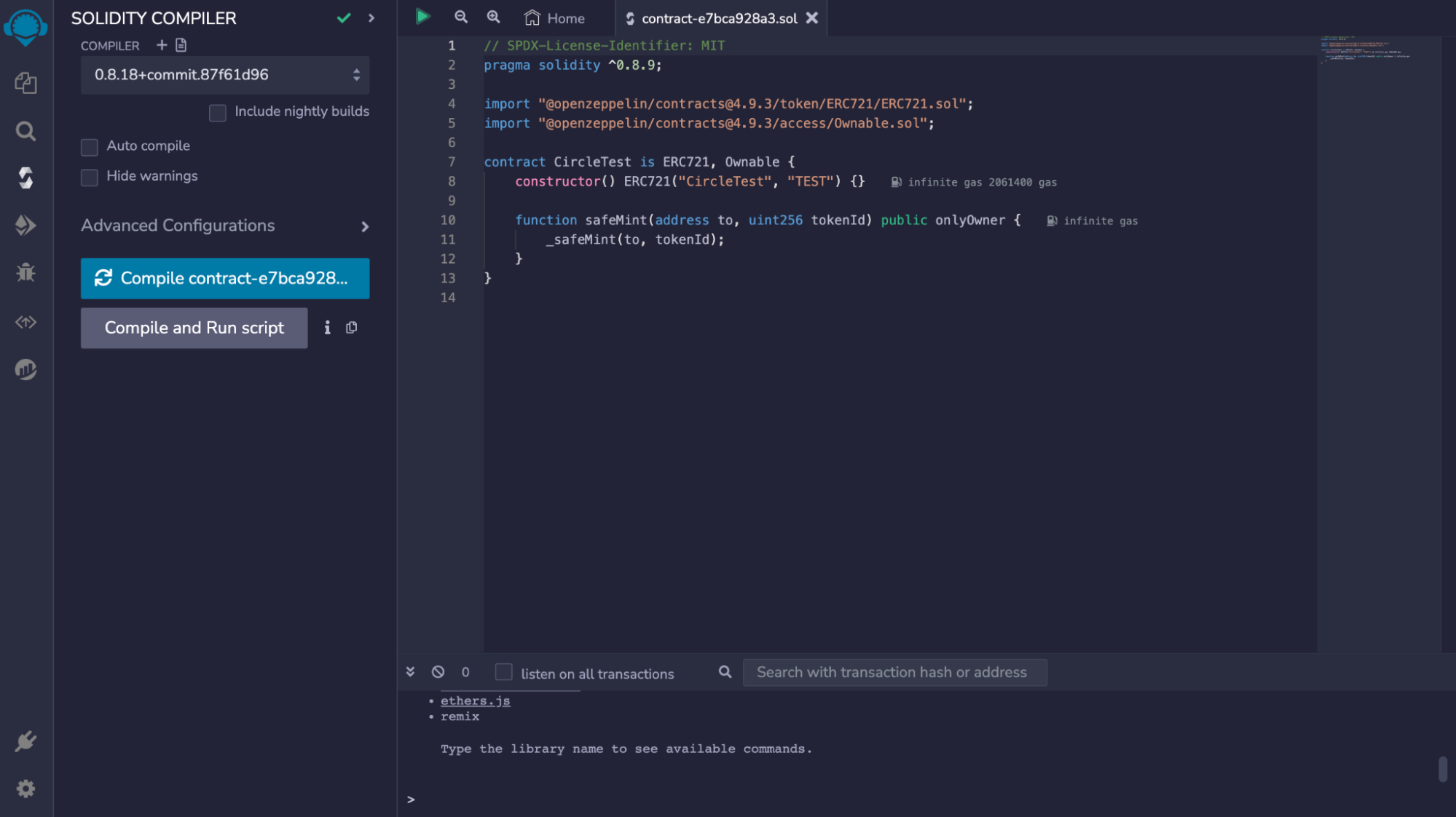Open the Deploy & Run Transactions icon

tap(25, 225)
